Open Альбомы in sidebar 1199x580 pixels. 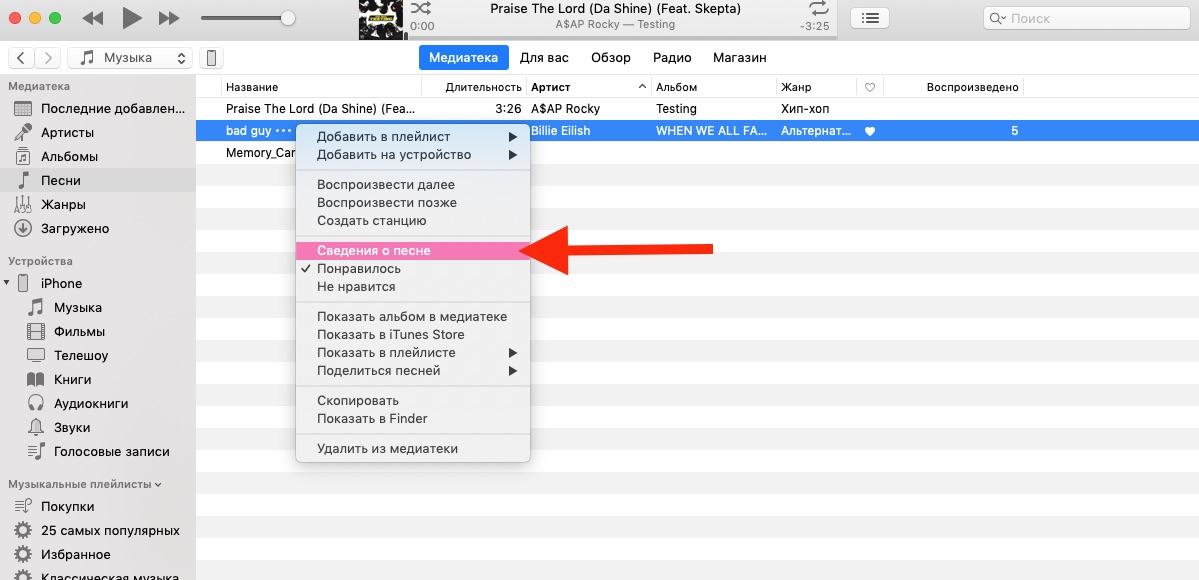click(x=98, y=157)
